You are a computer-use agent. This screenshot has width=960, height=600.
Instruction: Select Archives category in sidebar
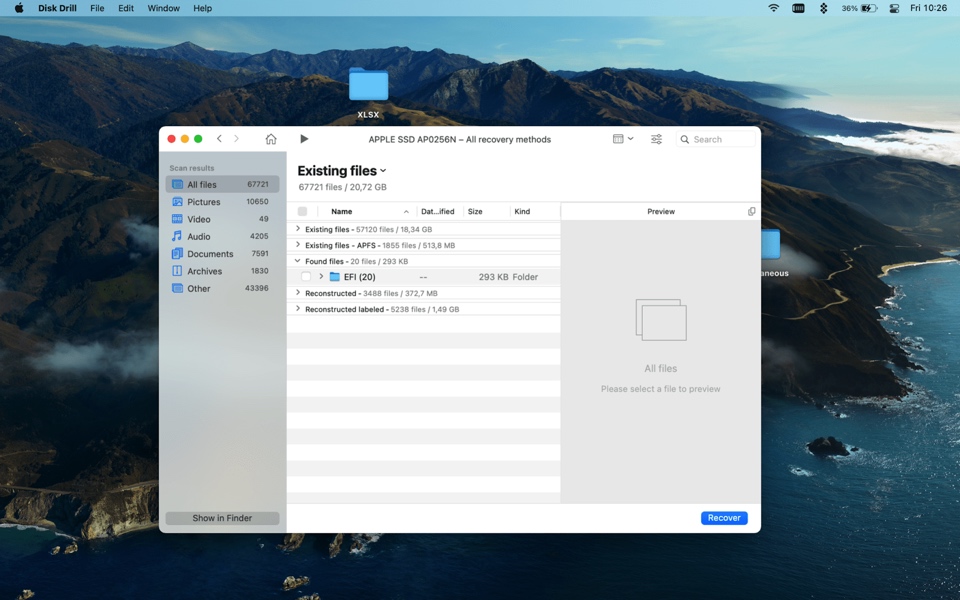[x=222, y=271]
